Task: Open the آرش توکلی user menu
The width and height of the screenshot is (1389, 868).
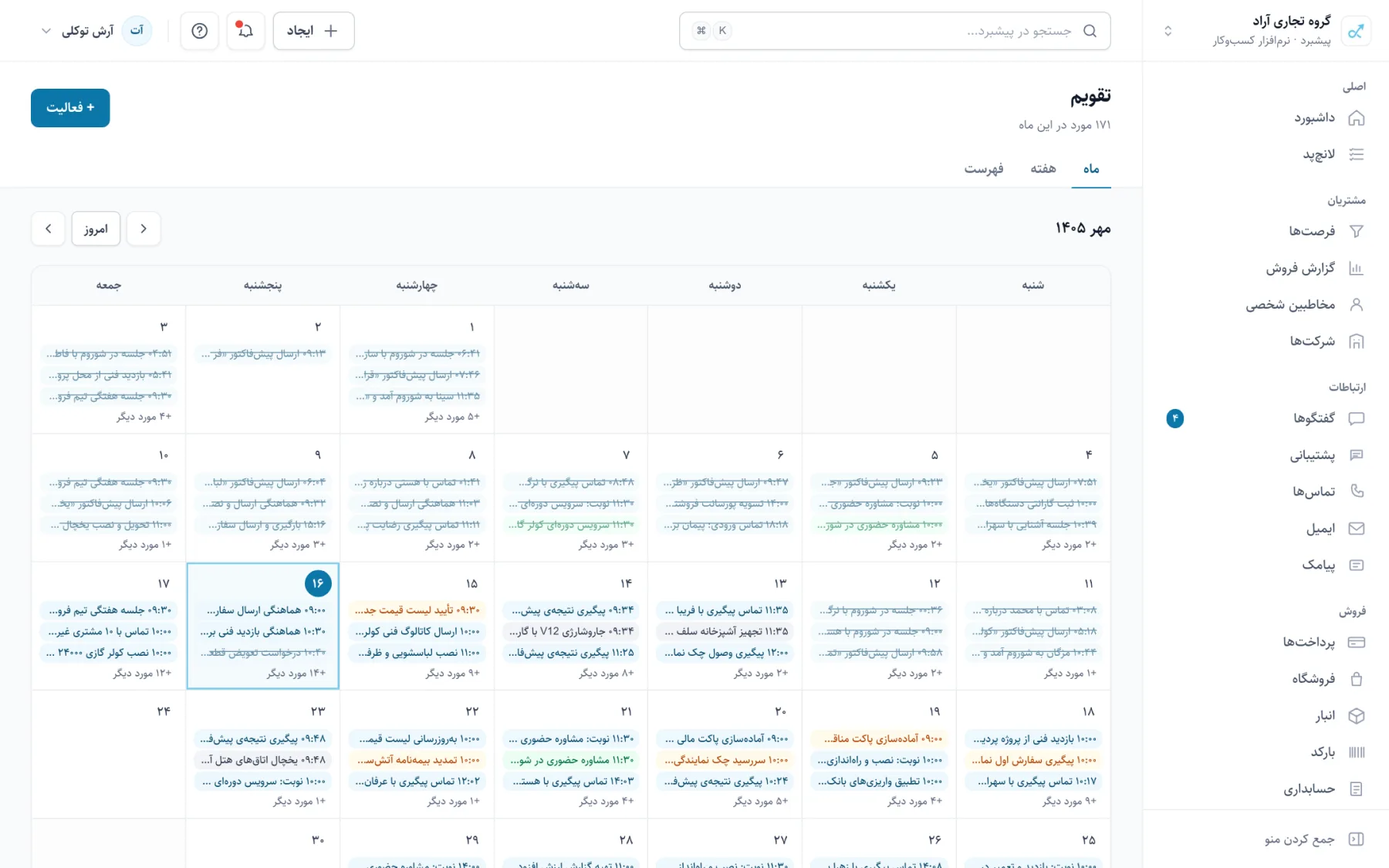Action: coord(96,31)
